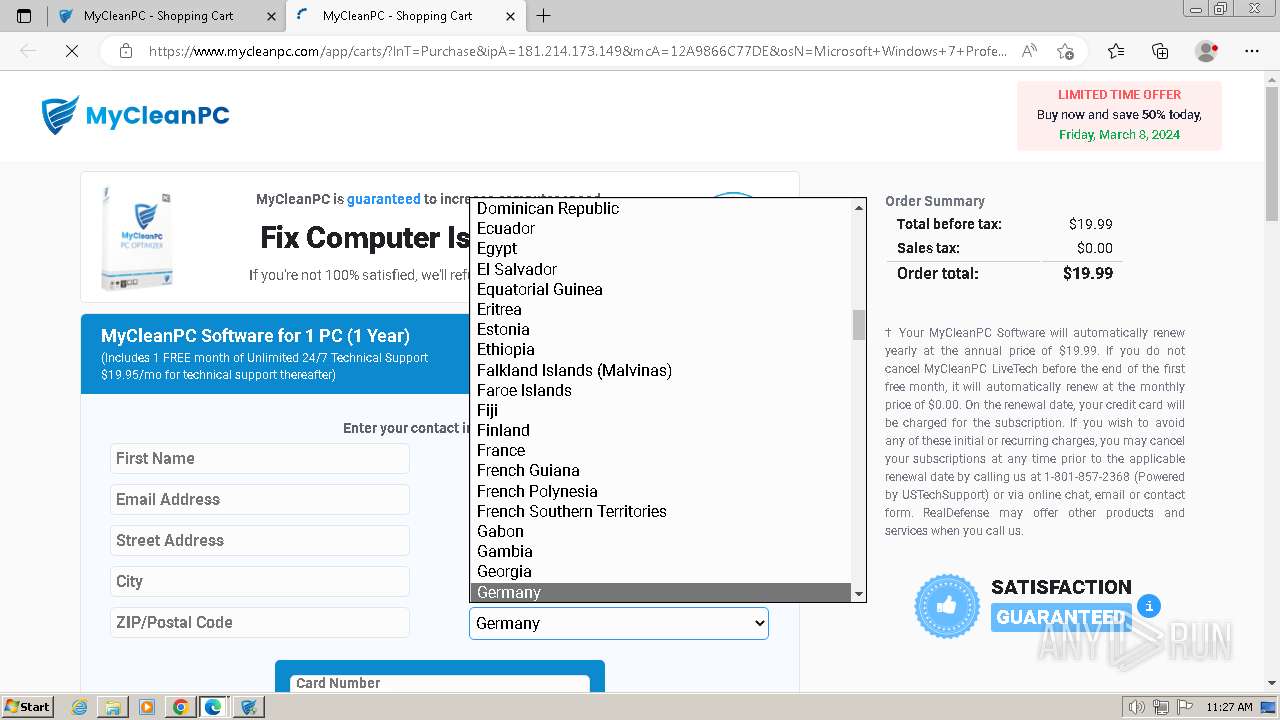Open the Favorites list
Screen dimensions: 1280x720
tap(1116, 51)
